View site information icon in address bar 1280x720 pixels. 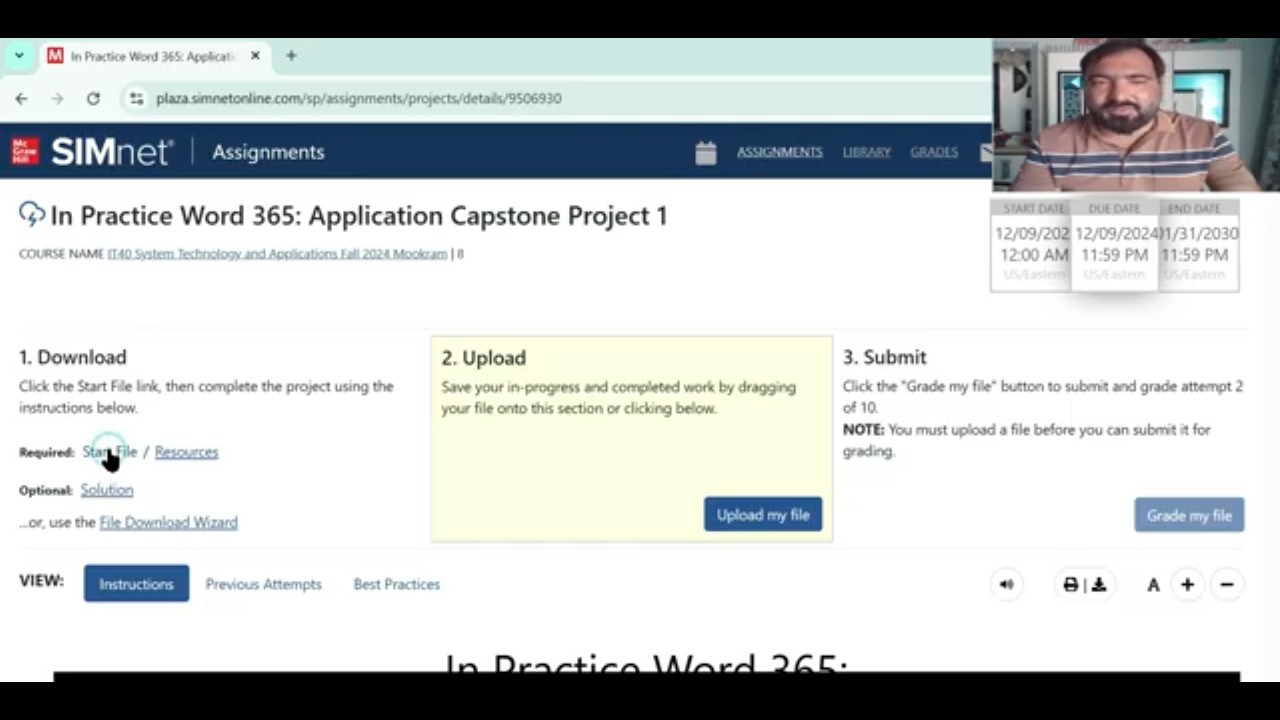[x=136, y=98]
